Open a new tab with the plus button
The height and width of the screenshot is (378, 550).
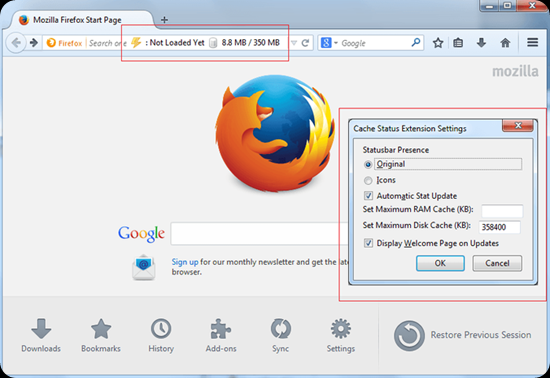pos(164,20)
